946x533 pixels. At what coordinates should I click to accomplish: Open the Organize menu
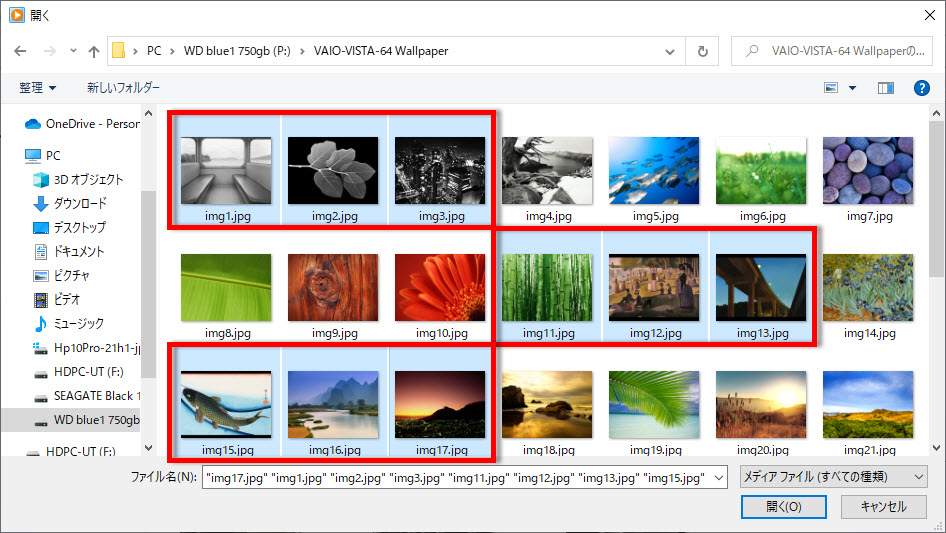[x=38, y=88]
